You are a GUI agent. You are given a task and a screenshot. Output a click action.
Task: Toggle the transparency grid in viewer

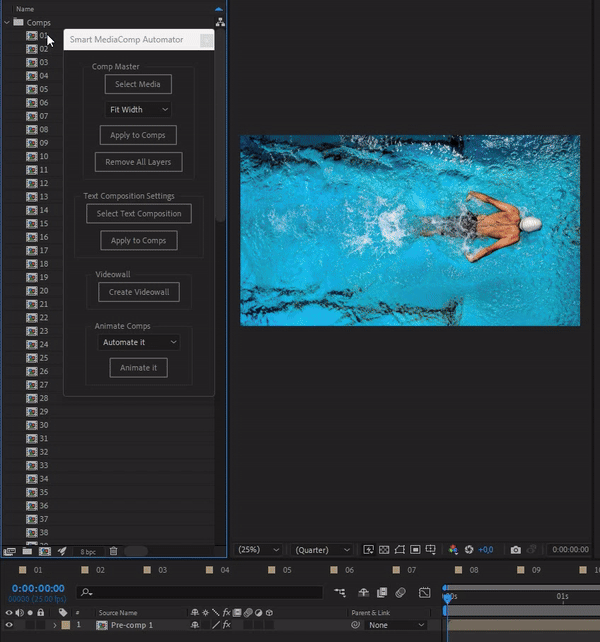[x=384, y=550]
